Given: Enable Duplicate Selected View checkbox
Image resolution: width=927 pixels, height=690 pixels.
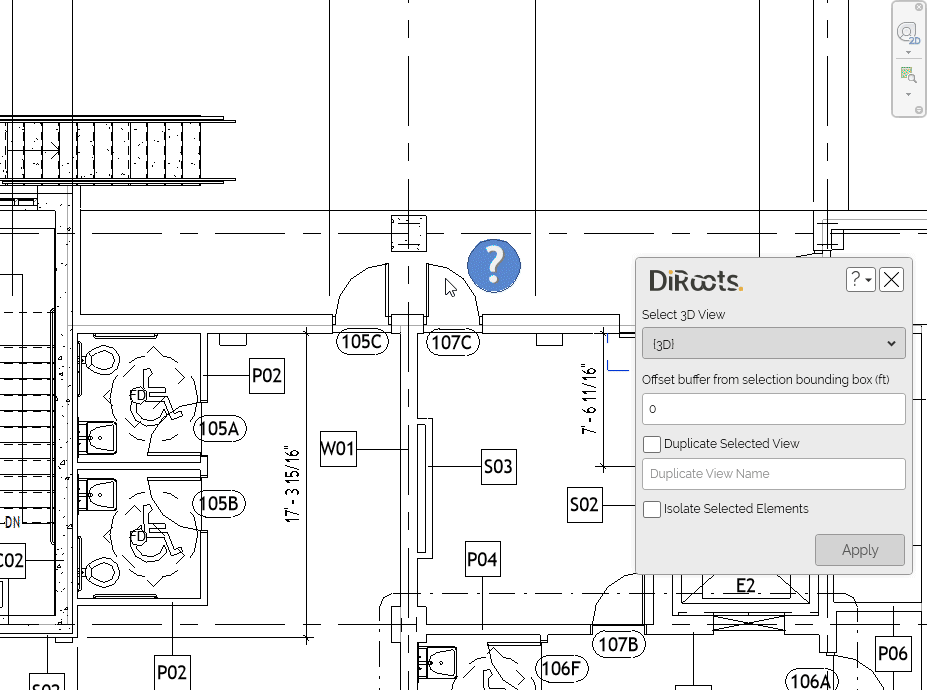Looking at the screenshot, I should click(x=652, y=444).
